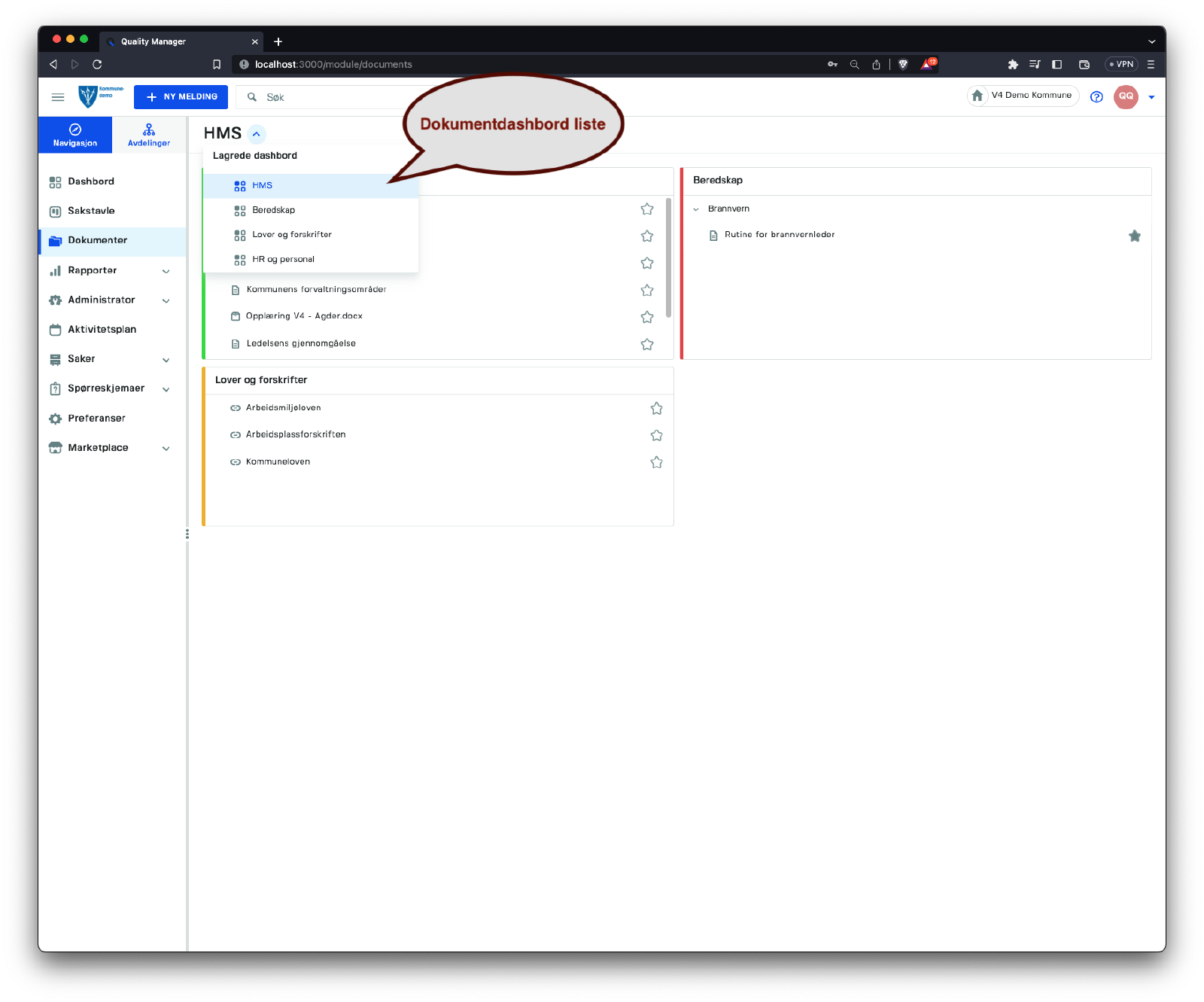This screenshot has height=1002, width=1204.
Task: Click the HMS panel vertical scrollbar
Action: point(668,256)
